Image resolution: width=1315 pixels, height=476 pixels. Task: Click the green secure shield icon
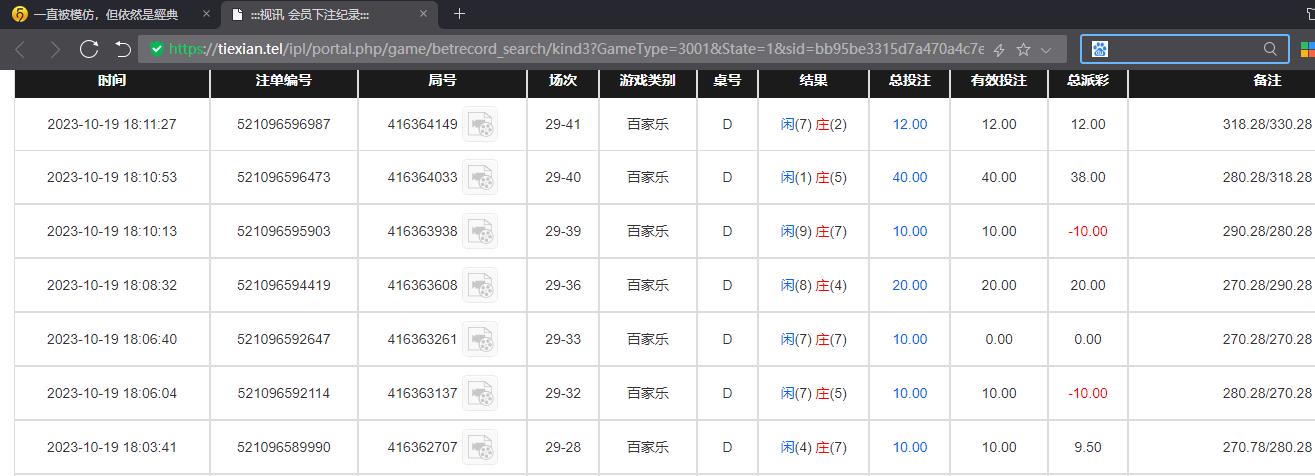pyautogui.click(x=156, y=49)
